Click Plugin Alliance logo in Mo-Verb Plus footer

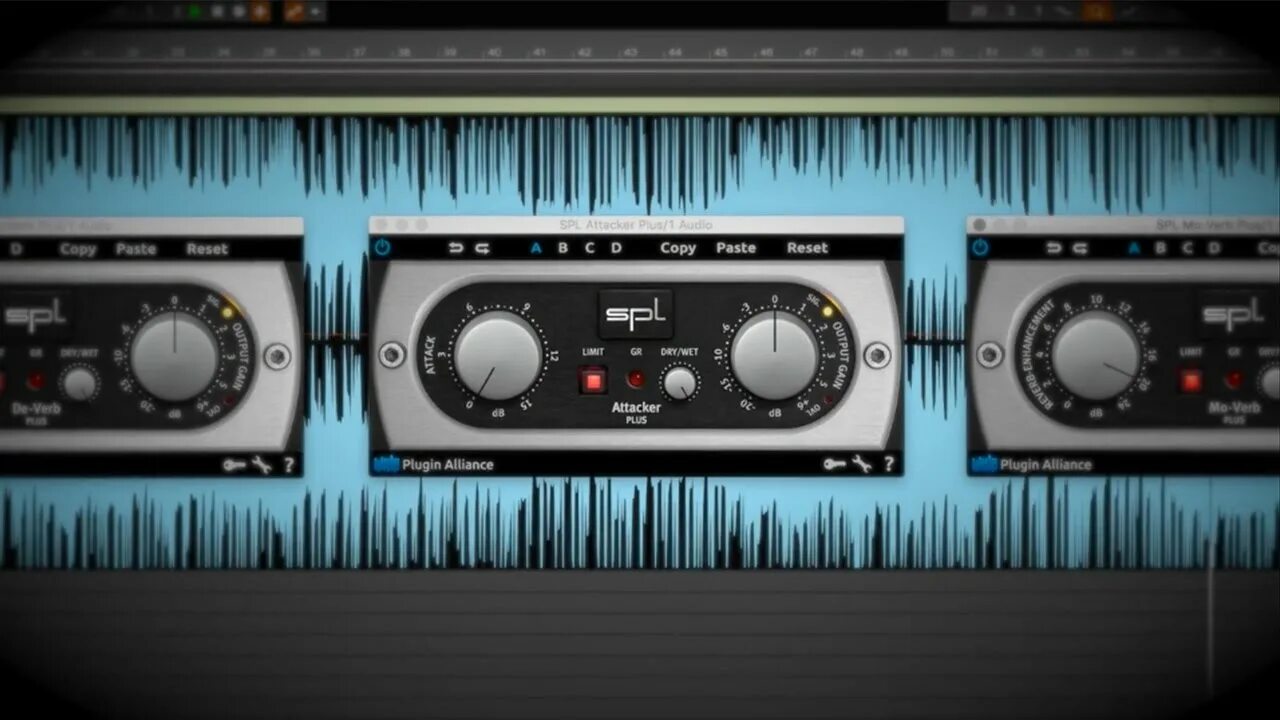coord(1032,464)
